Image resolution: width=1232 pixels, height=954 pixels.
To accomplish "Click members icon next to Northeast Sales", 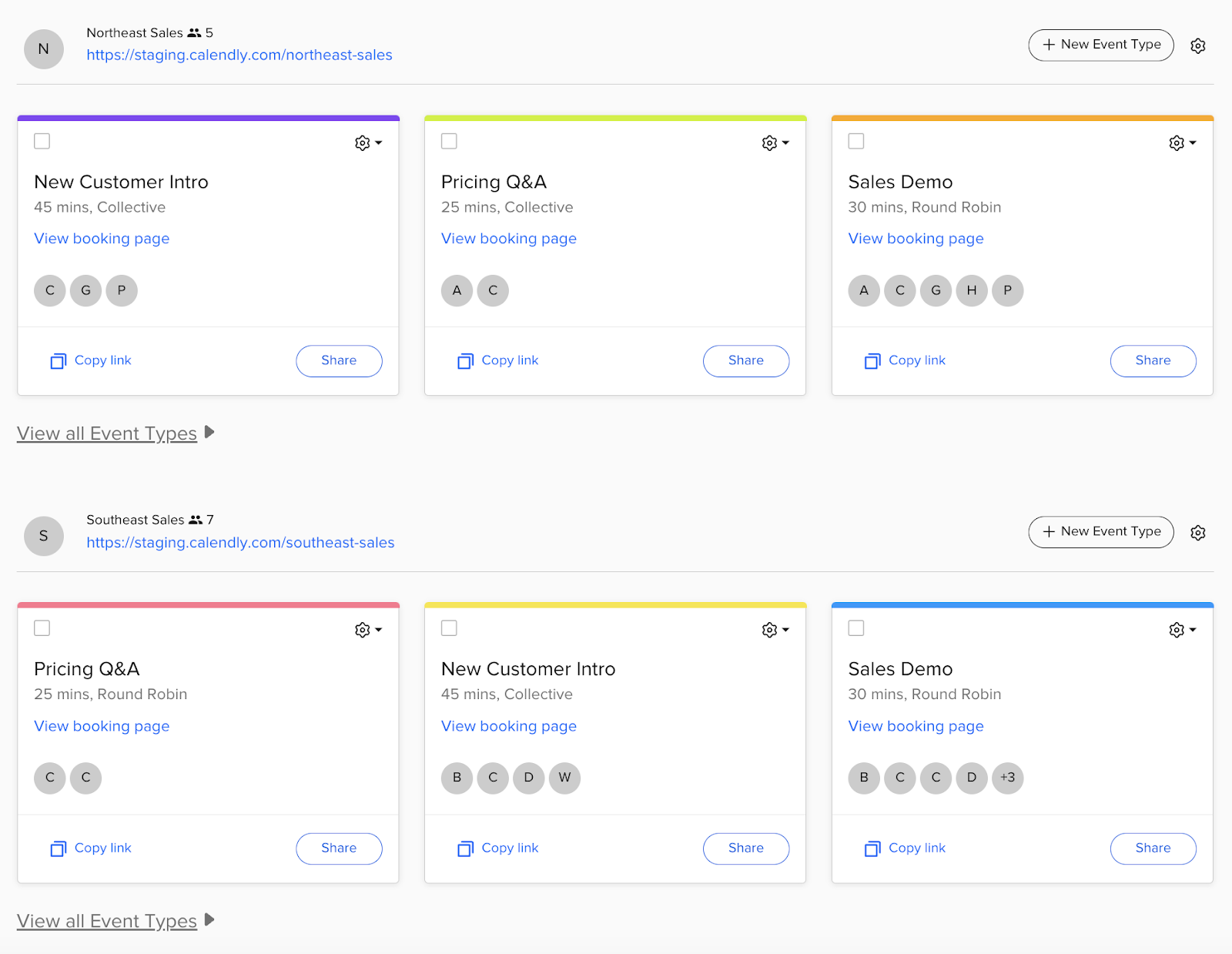I will (x=194, y=33).
